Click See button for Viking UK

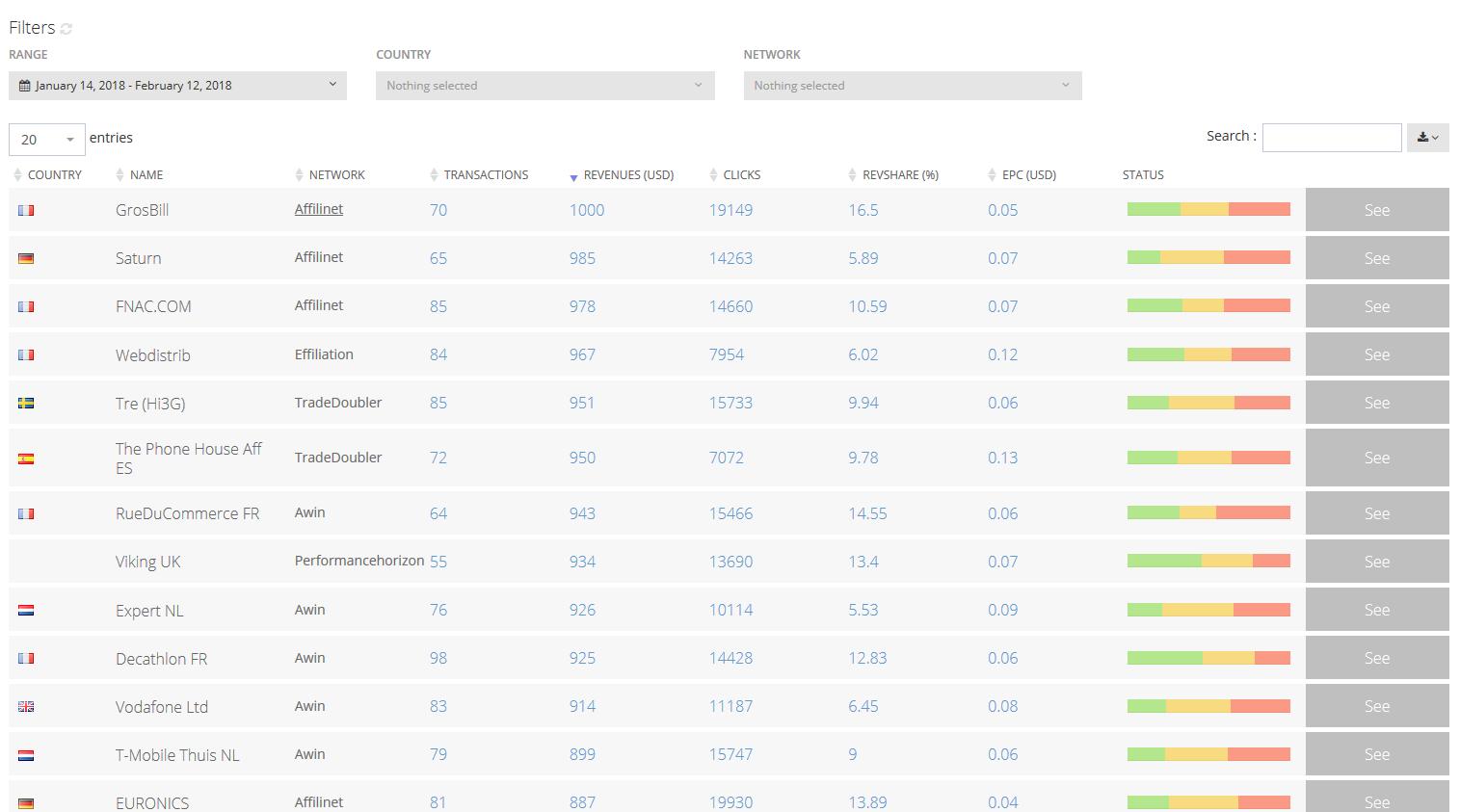pyautogui.click(x=1376, y=562)
